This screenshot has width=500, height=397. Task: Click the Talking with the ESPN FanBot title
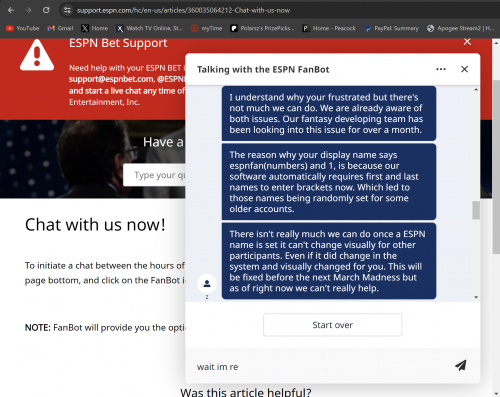coord(263,70)
